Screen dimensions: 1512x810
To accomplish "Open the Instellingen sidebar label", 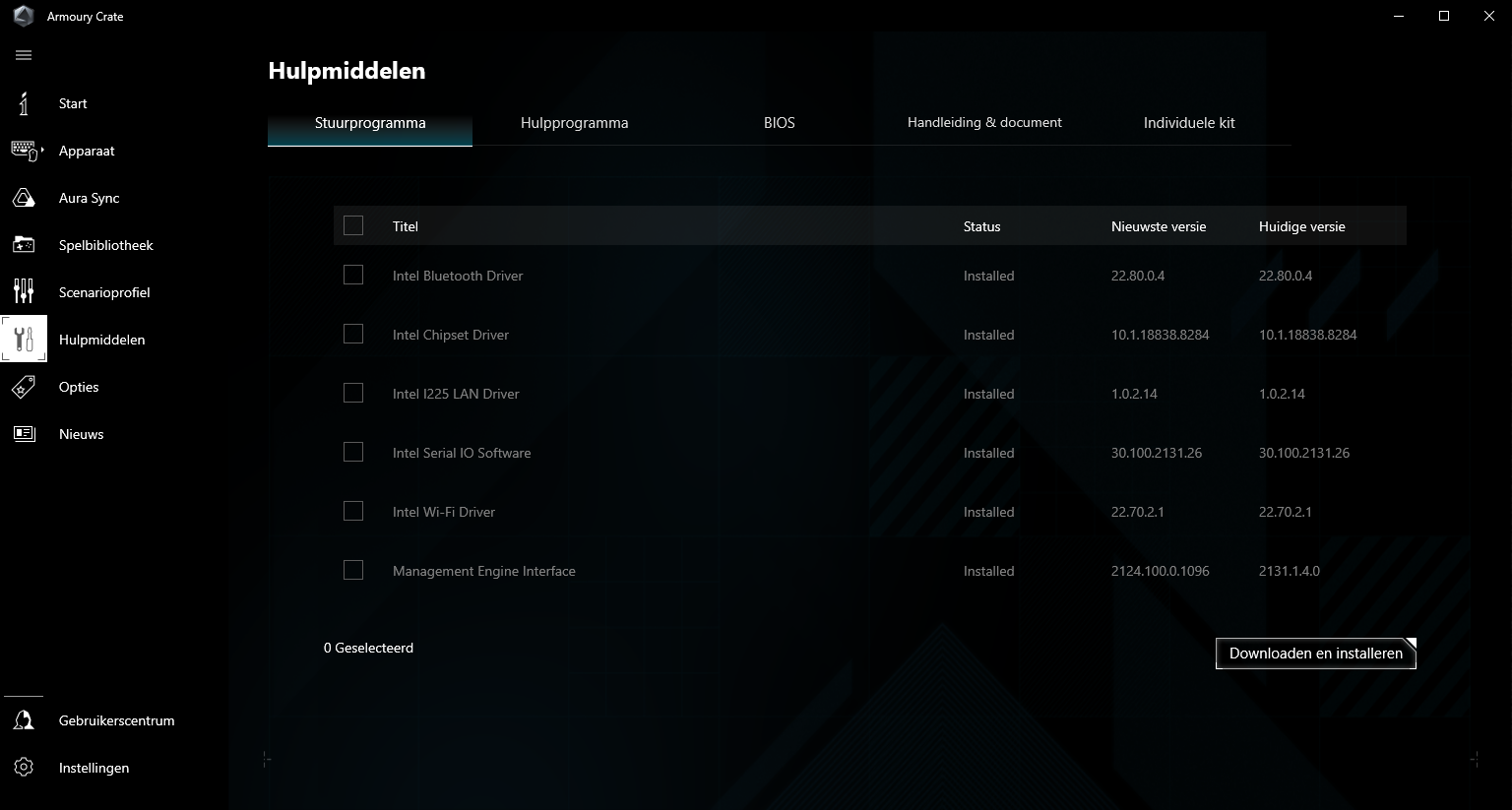I will (x=94, y=768).
